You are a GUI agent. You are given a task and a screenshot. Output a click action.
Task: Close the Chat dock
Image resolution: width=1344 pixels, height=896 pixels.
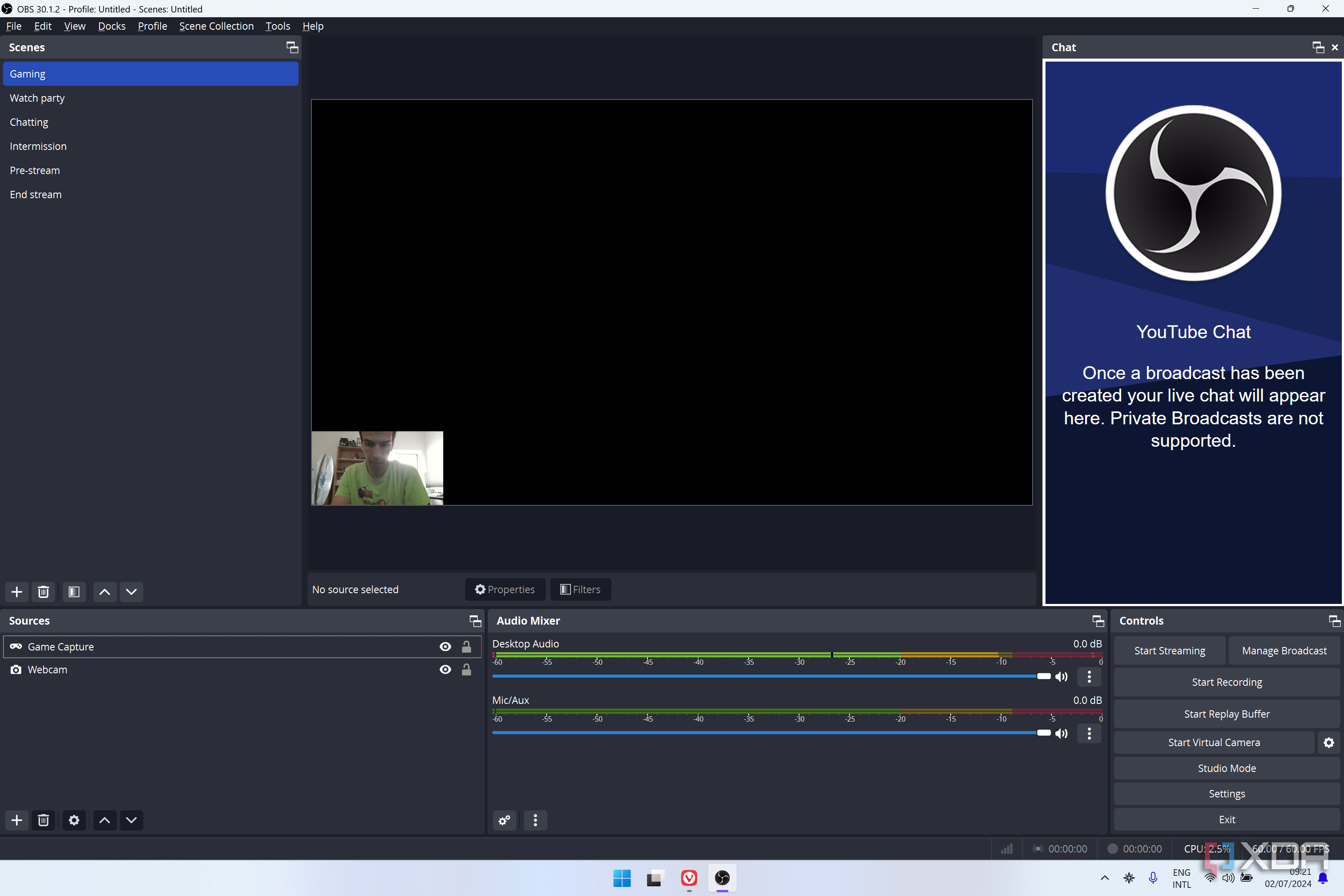click(1335, 47)
